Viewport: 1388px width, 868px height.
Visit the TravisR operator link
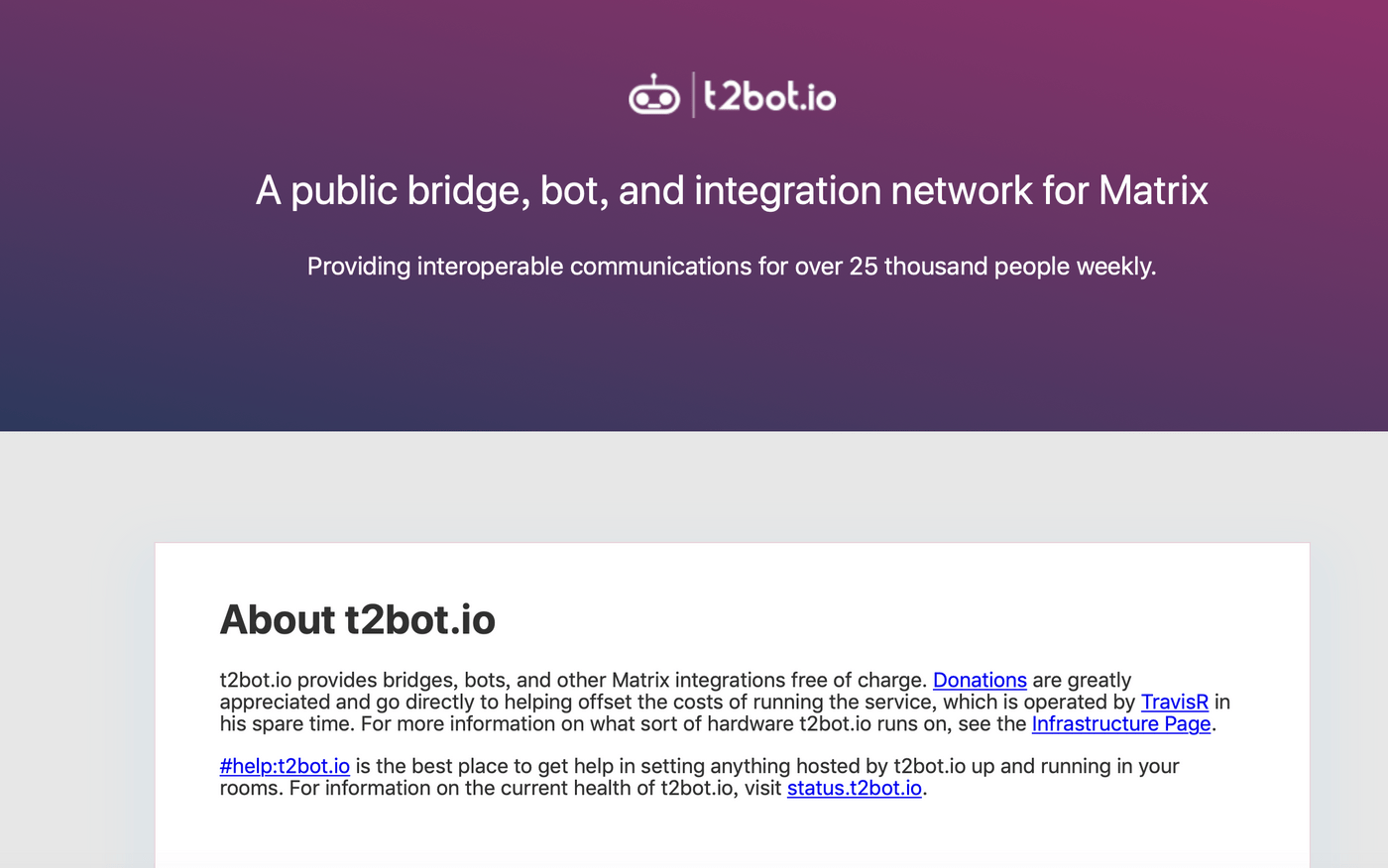1174,702
